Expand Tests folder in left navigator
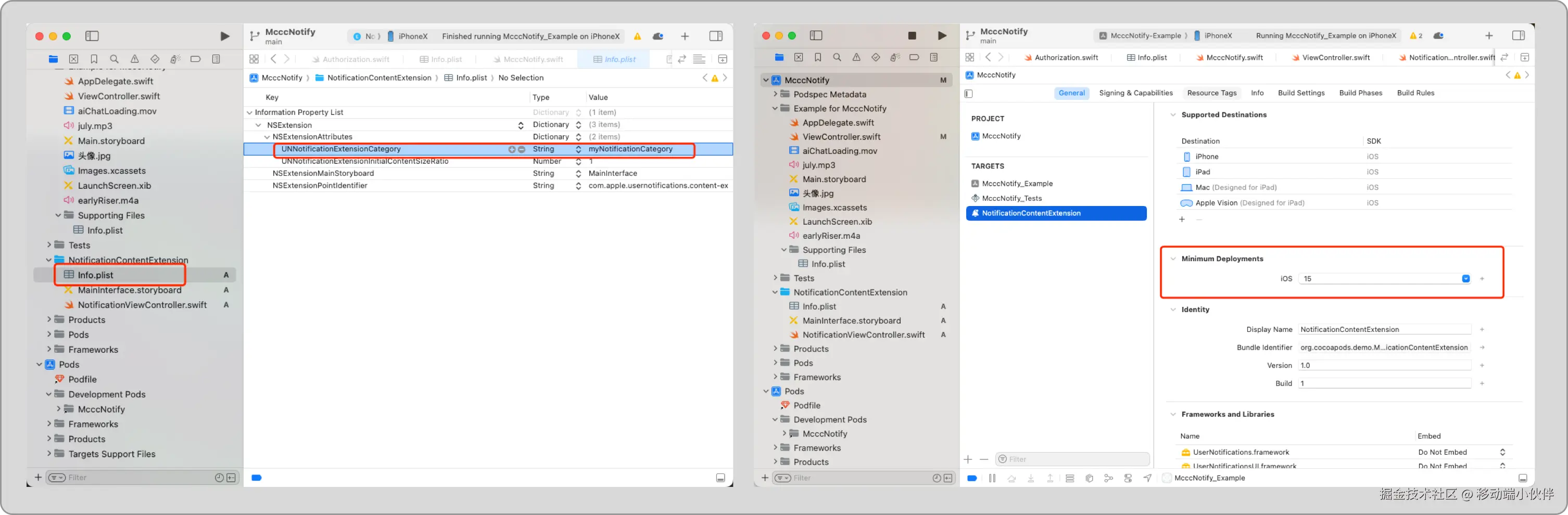 (49, 245)
